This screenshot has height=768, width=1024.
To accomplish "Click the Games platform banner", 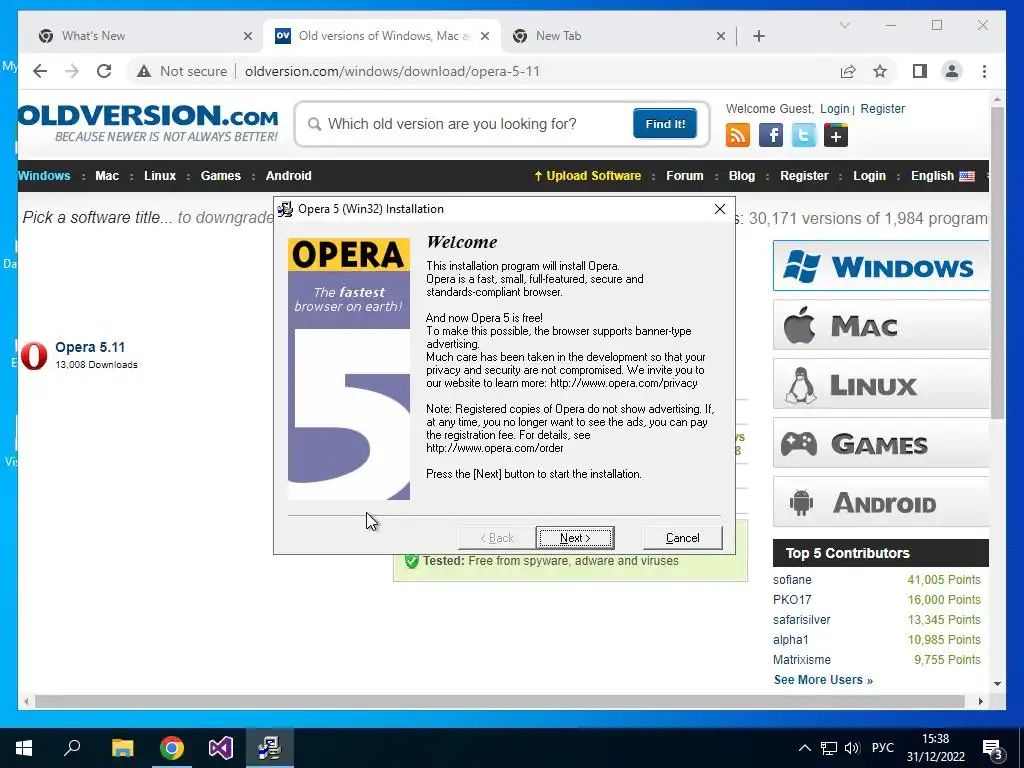I will click(880, 443).
